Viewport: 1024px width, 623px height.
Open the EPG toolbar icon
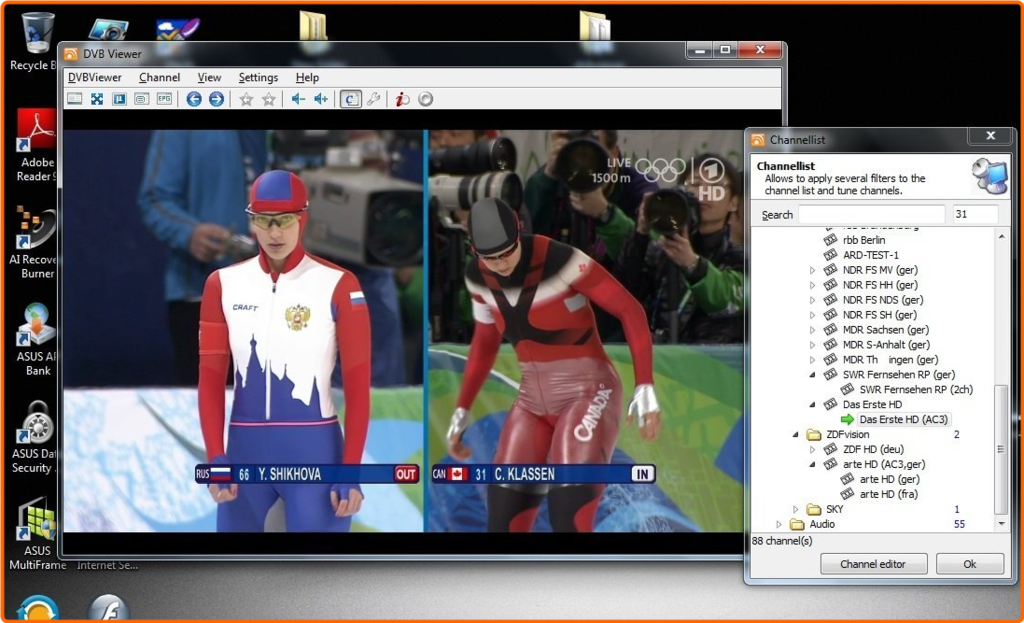click(x=164, y=99)
